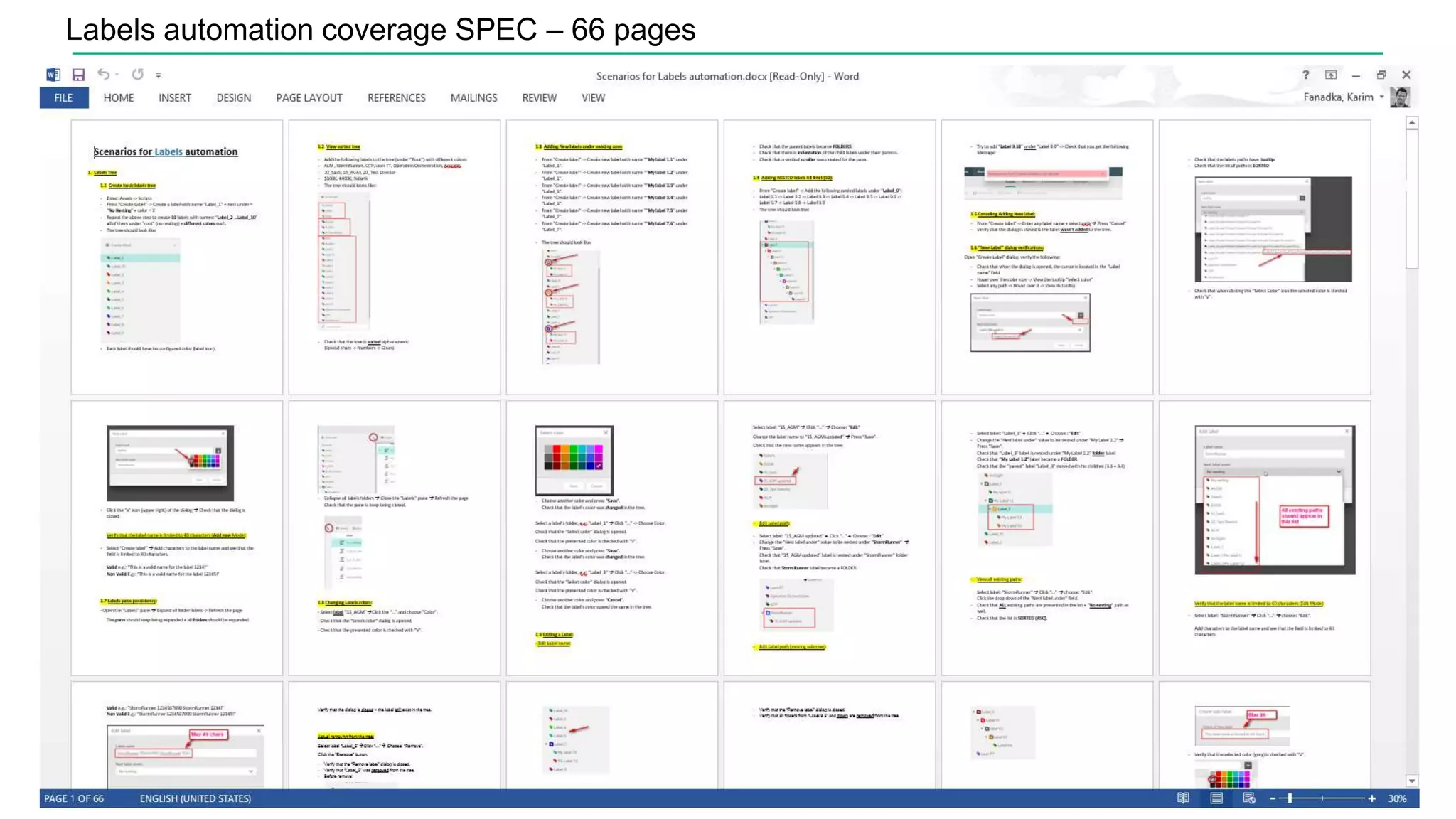Viewport: 1456px width, 819px height.
Task: Switch to the HOME tab
Action: coord(119,98)
